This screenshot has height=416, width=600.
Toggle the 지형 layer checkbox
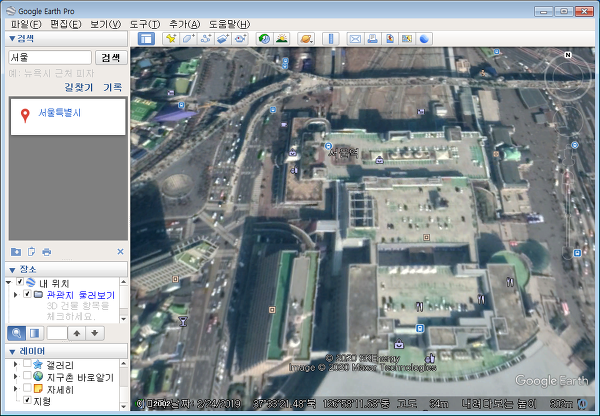pos(27,400)
